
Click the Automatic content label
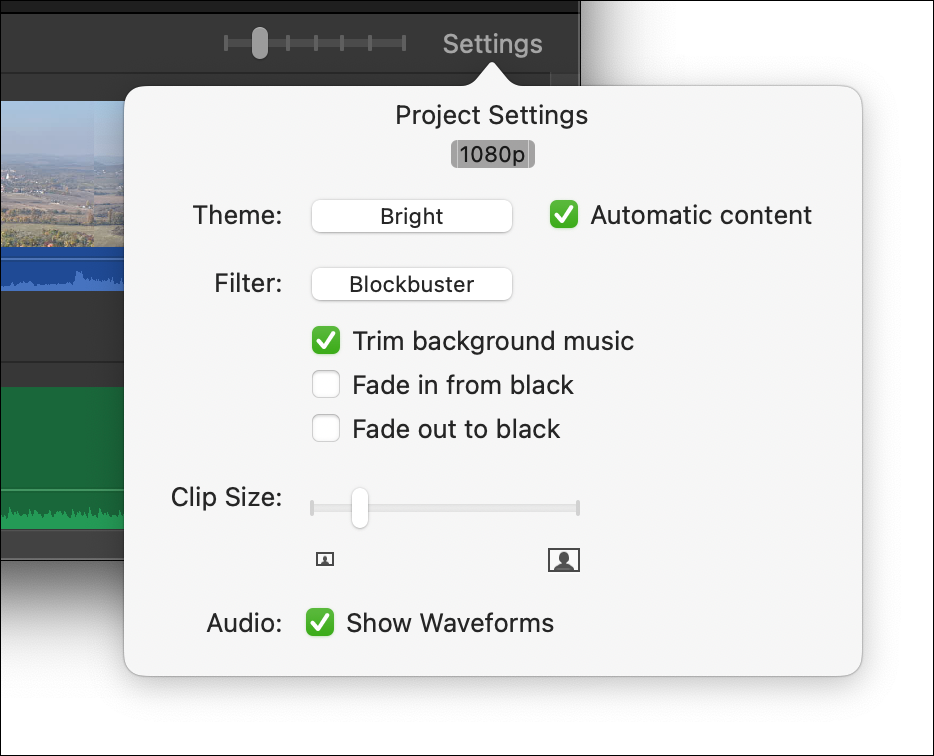[701, 215]
